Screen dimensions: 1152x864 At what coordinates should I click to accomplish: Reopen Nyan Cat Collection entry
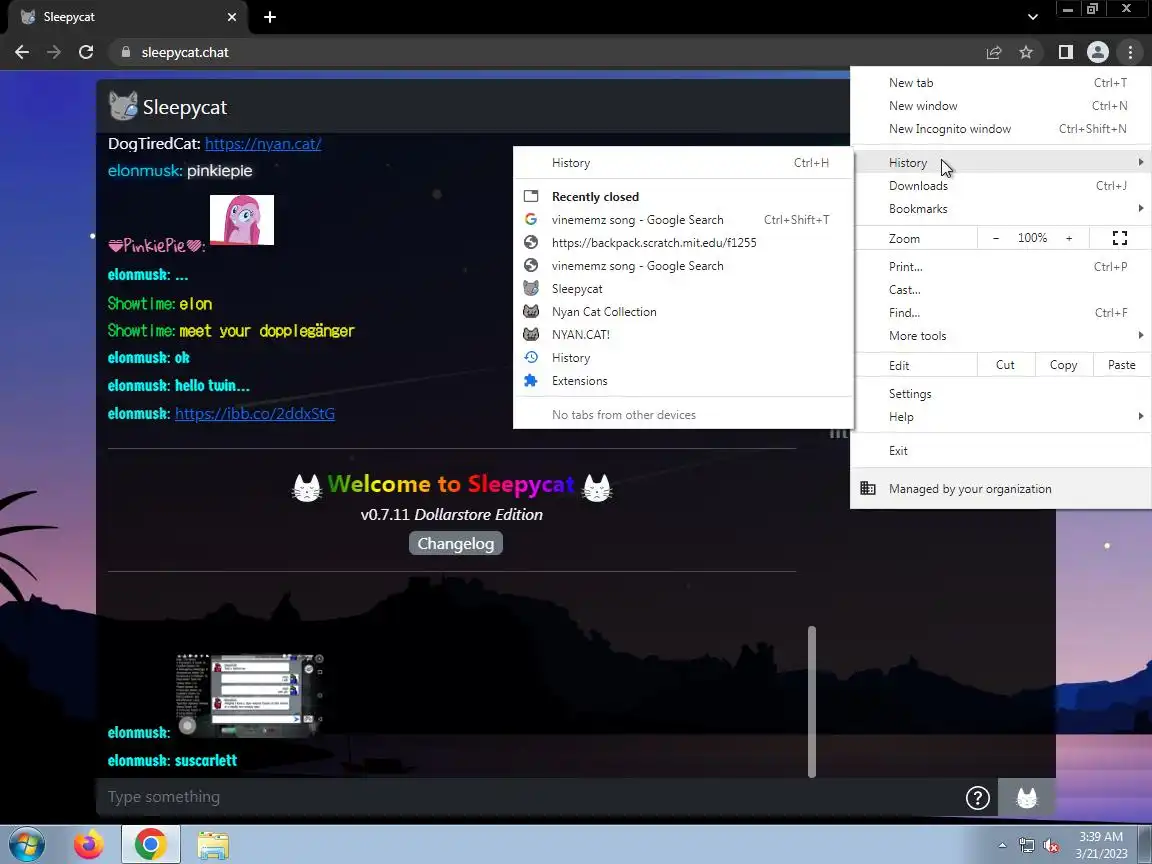(683, 312)
